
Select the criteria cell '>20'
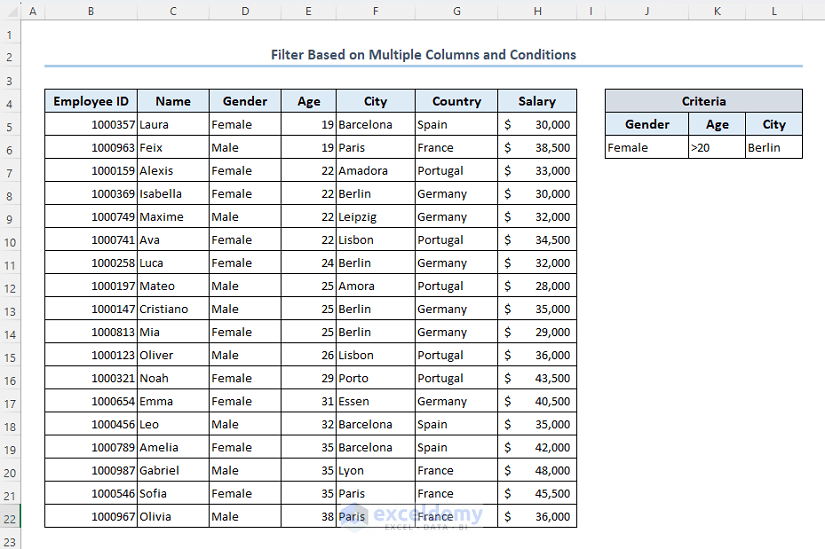pos(717,147)
